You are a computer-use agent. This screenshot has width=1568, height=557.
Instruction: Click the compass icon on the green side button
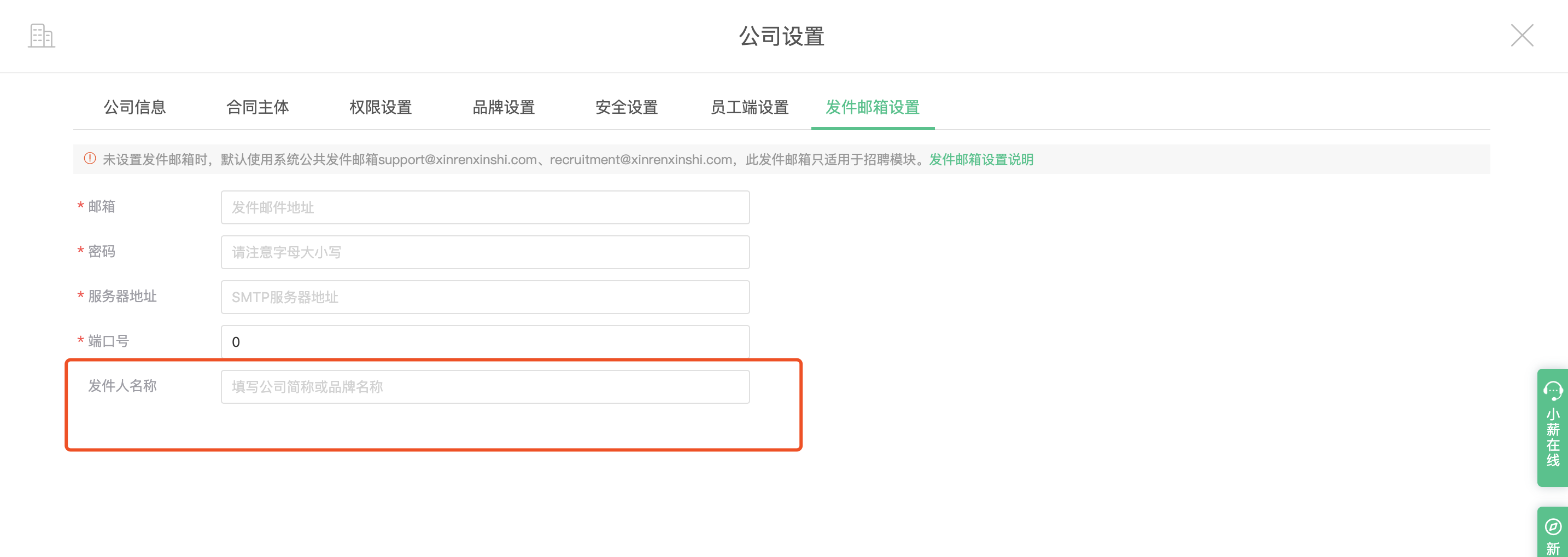click(x=1553, y=526)
